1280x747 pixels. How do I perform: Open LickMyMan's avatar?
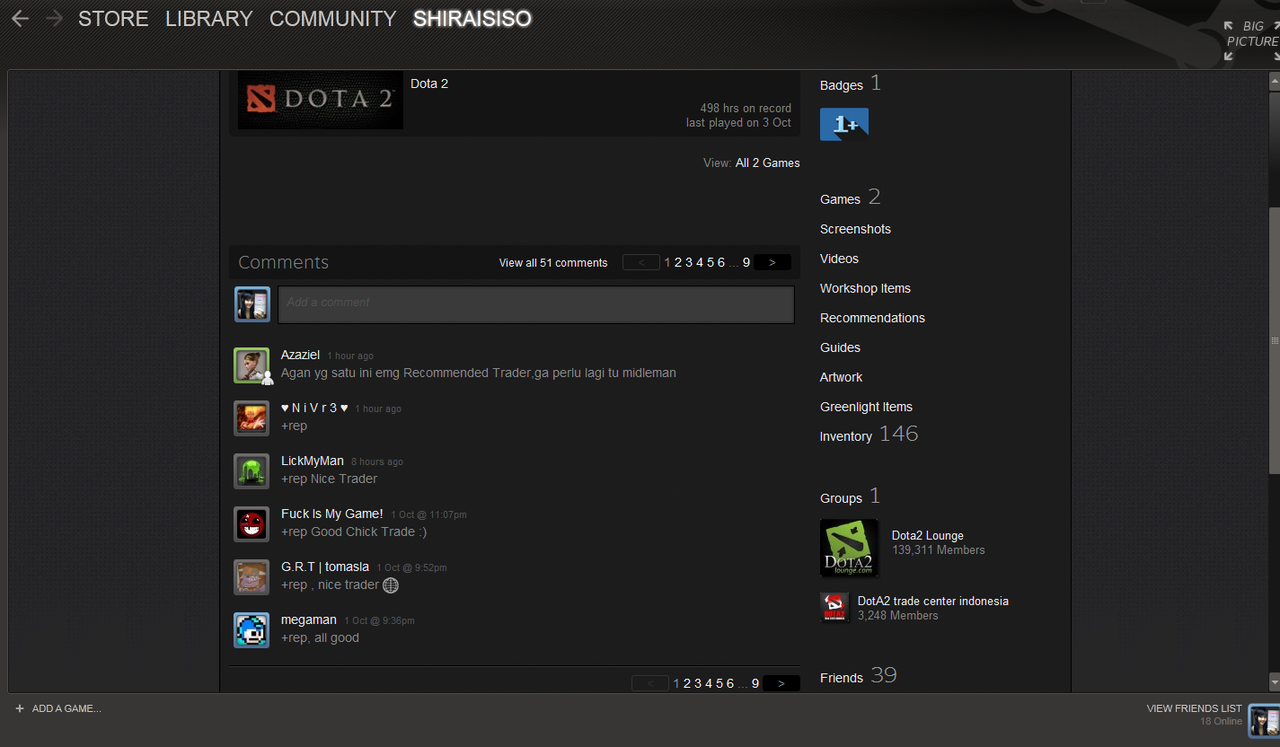point(252,471)
